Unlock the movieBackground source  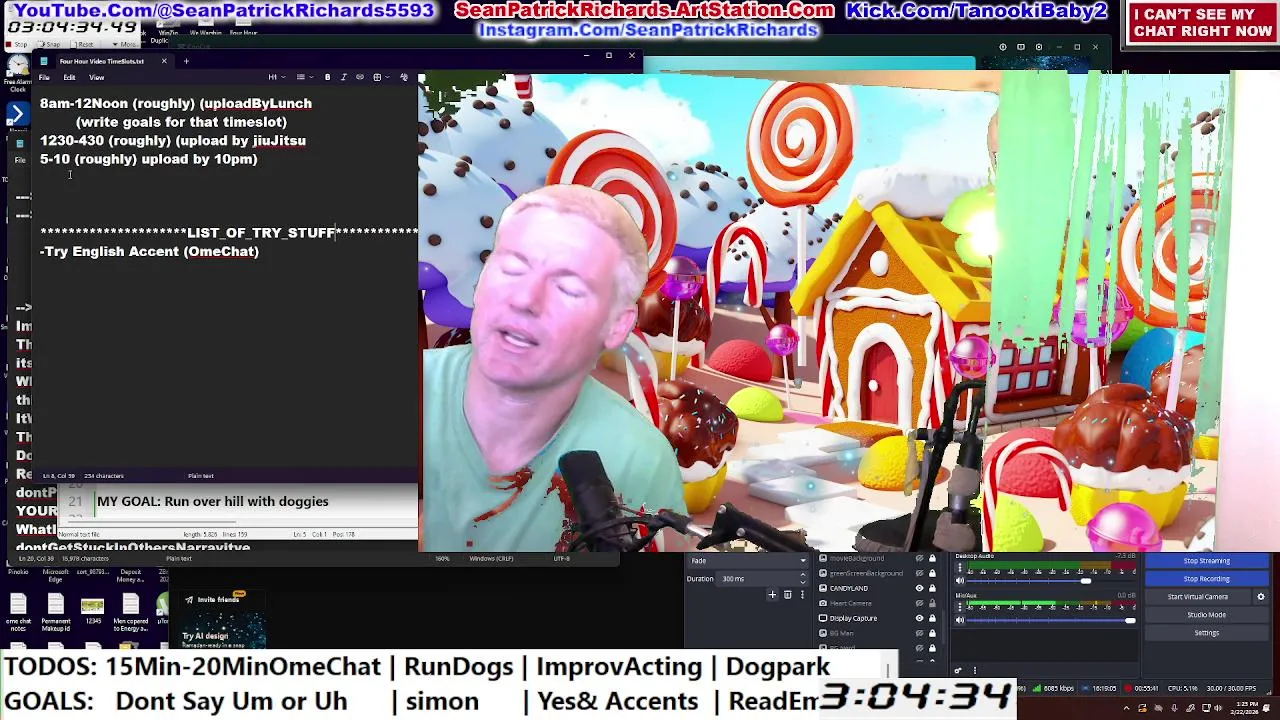[933, 558]
